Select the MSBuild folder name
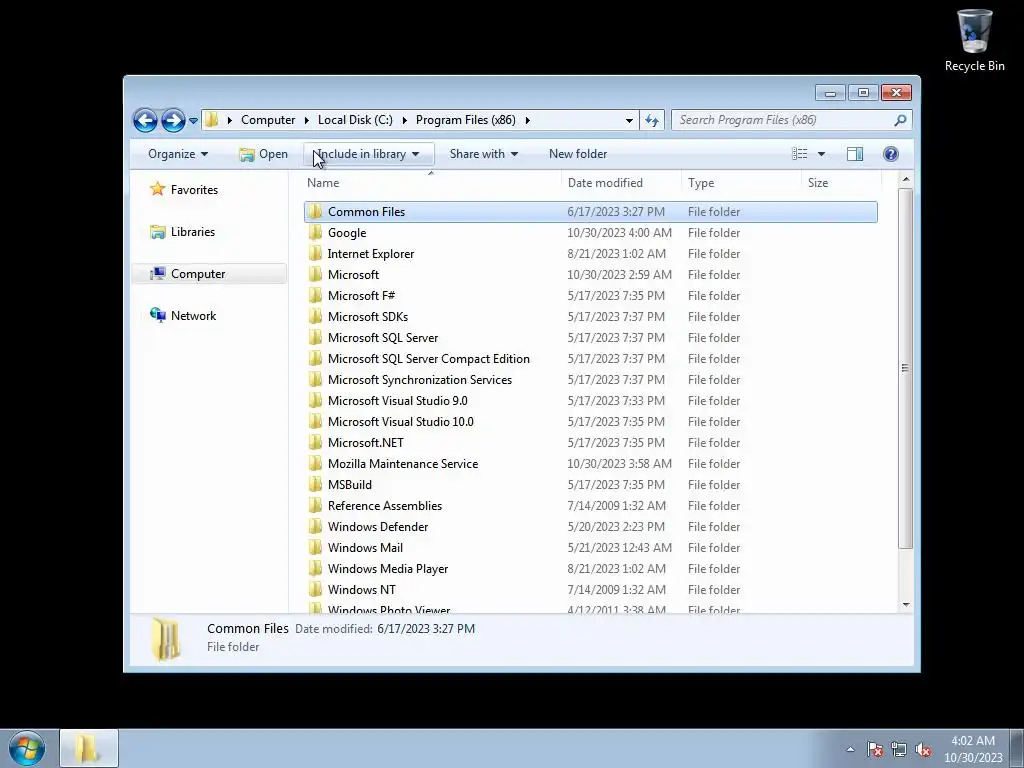1024x768 pixels. click(x=349, y=485)
